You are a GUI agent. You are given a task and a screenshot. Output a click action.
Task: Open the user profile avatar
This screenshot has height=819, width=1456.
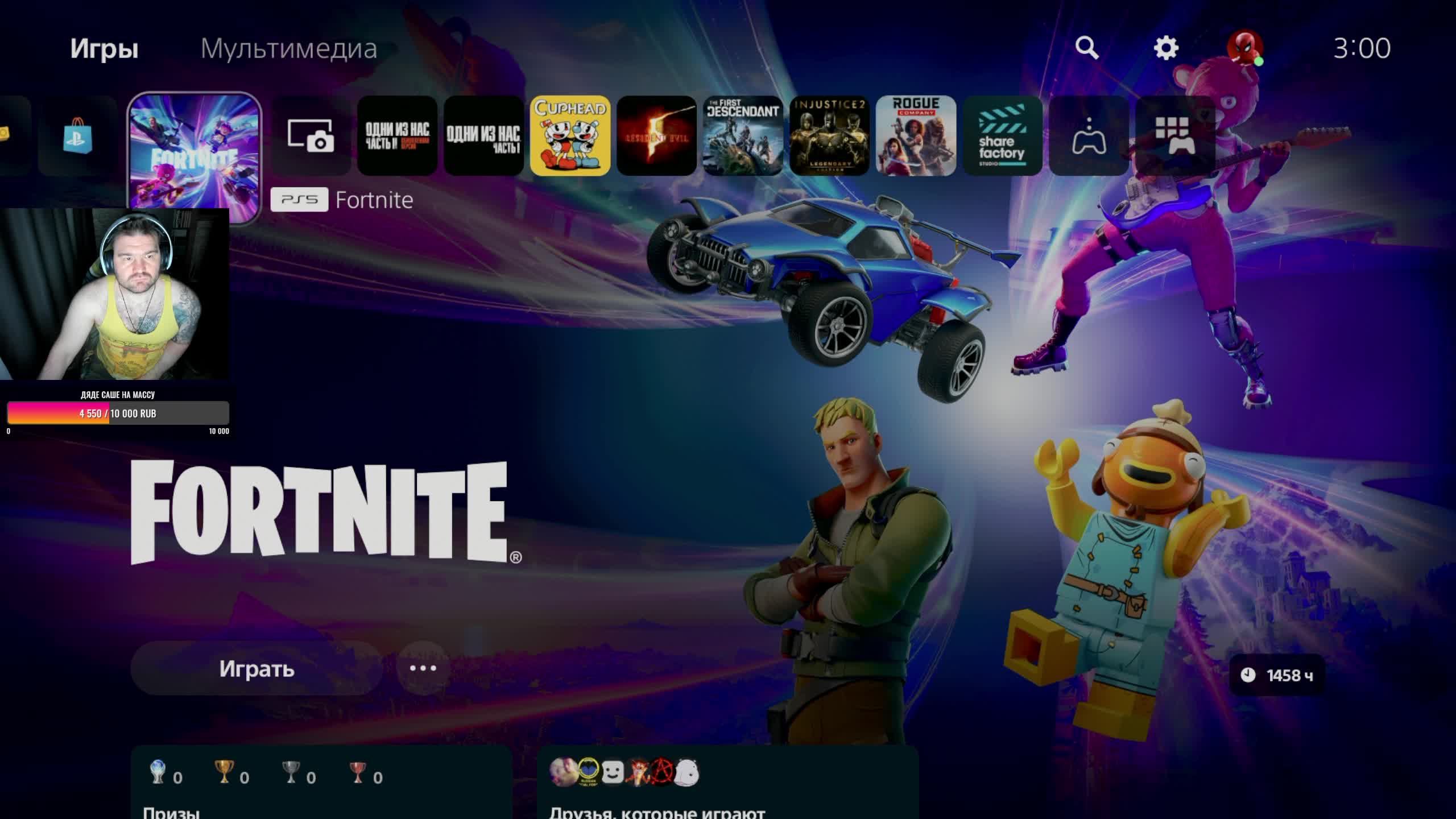pyautogui.click(x=1245, y=47)
